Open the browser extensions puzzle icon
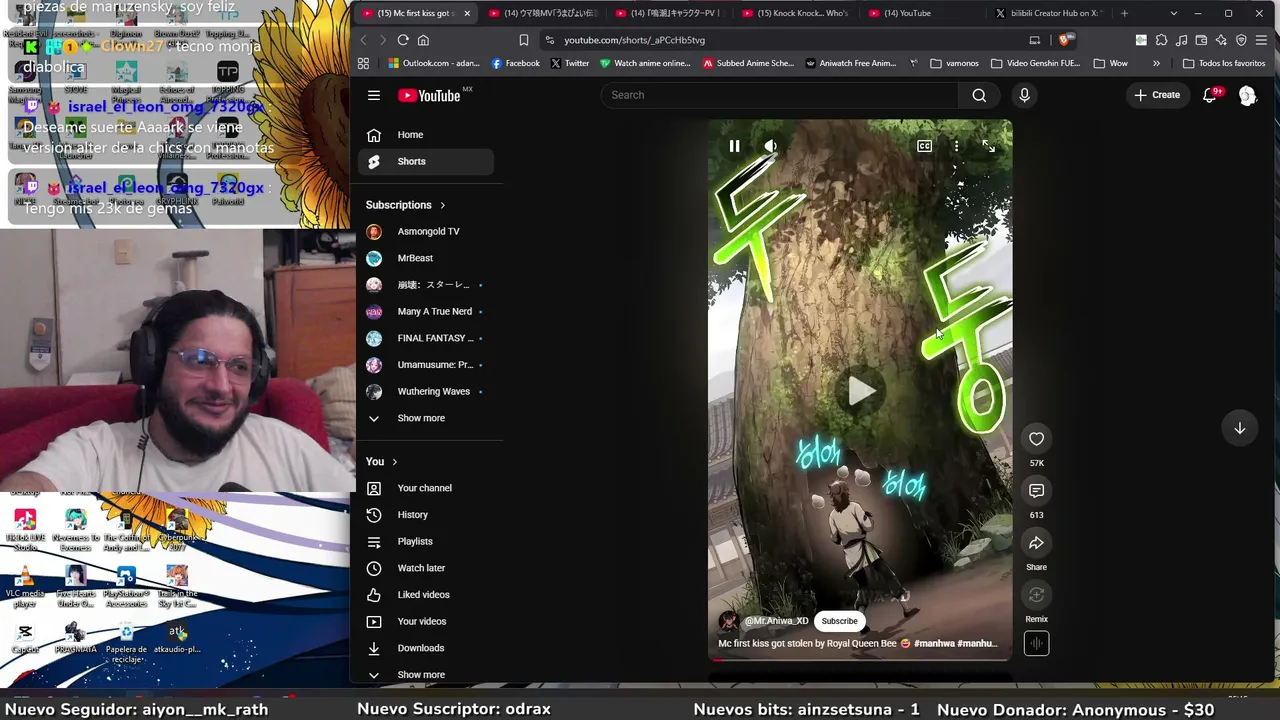Viewport: 1280px width, 720px height. click(1161, 40)
